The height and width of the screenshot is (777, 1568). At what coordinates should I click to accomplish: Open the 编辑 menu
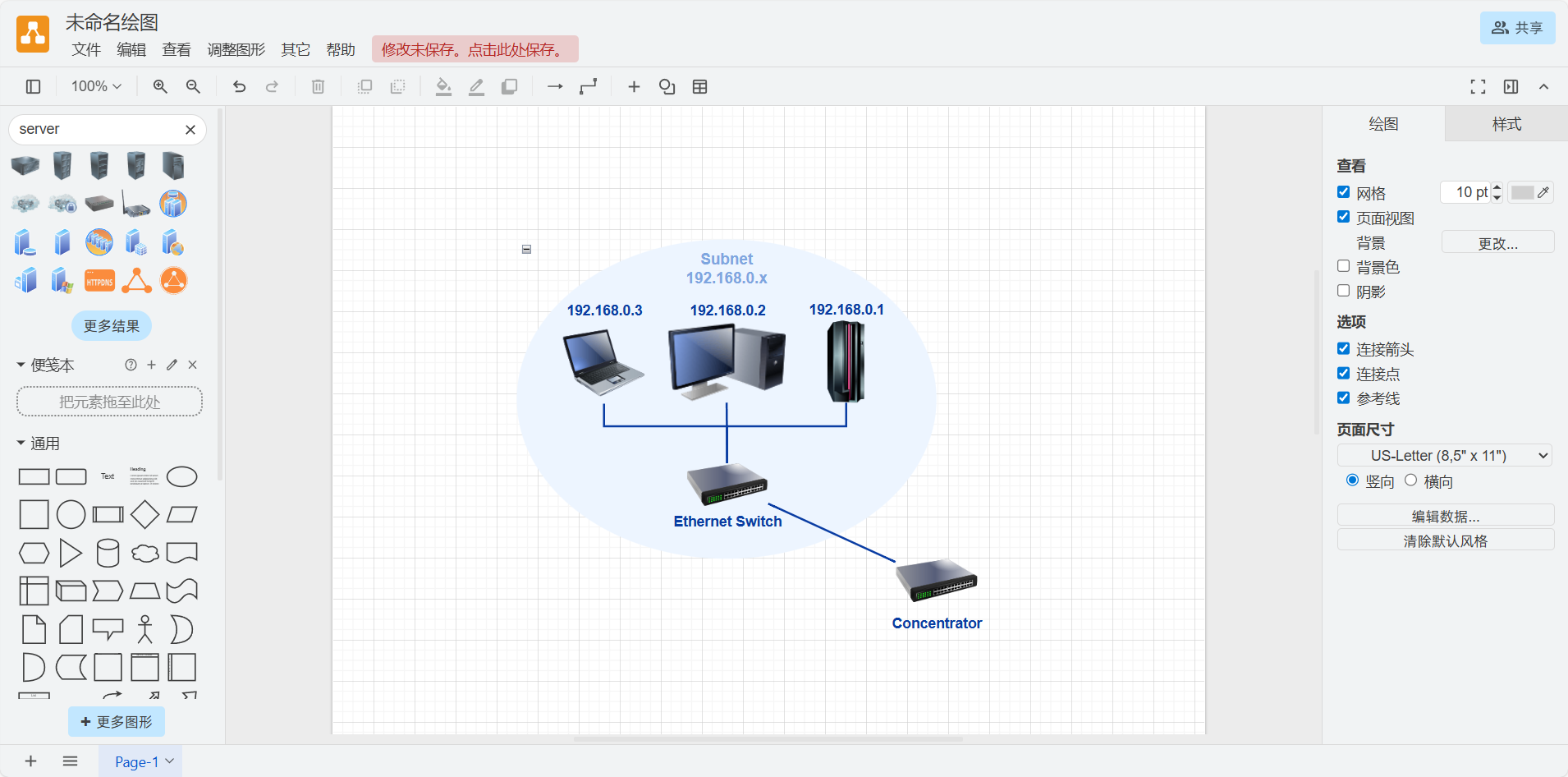point(131,49)
